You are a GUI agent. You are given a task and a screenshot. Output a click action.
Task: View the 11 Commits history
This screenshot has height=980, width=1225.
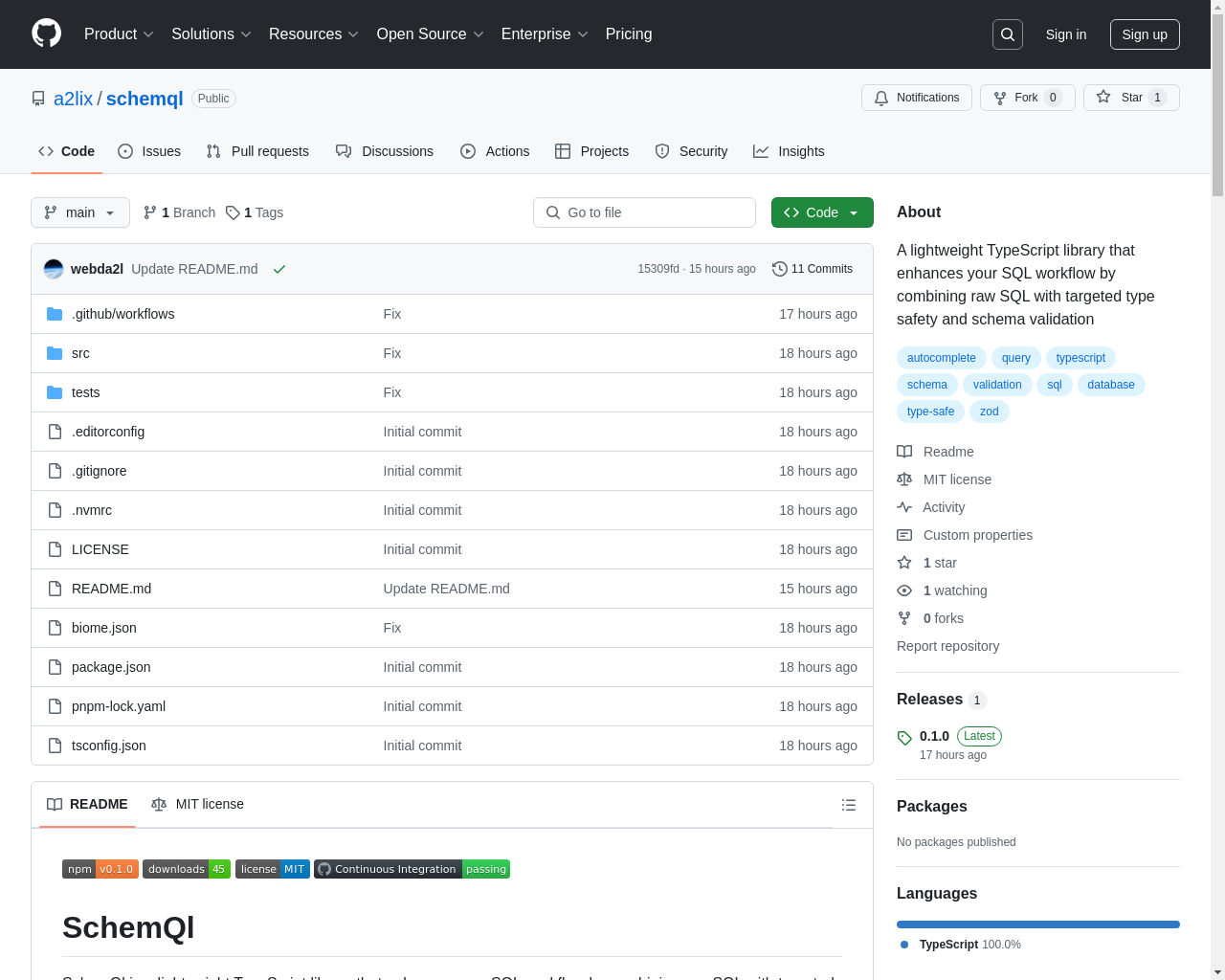click(813, 269)
